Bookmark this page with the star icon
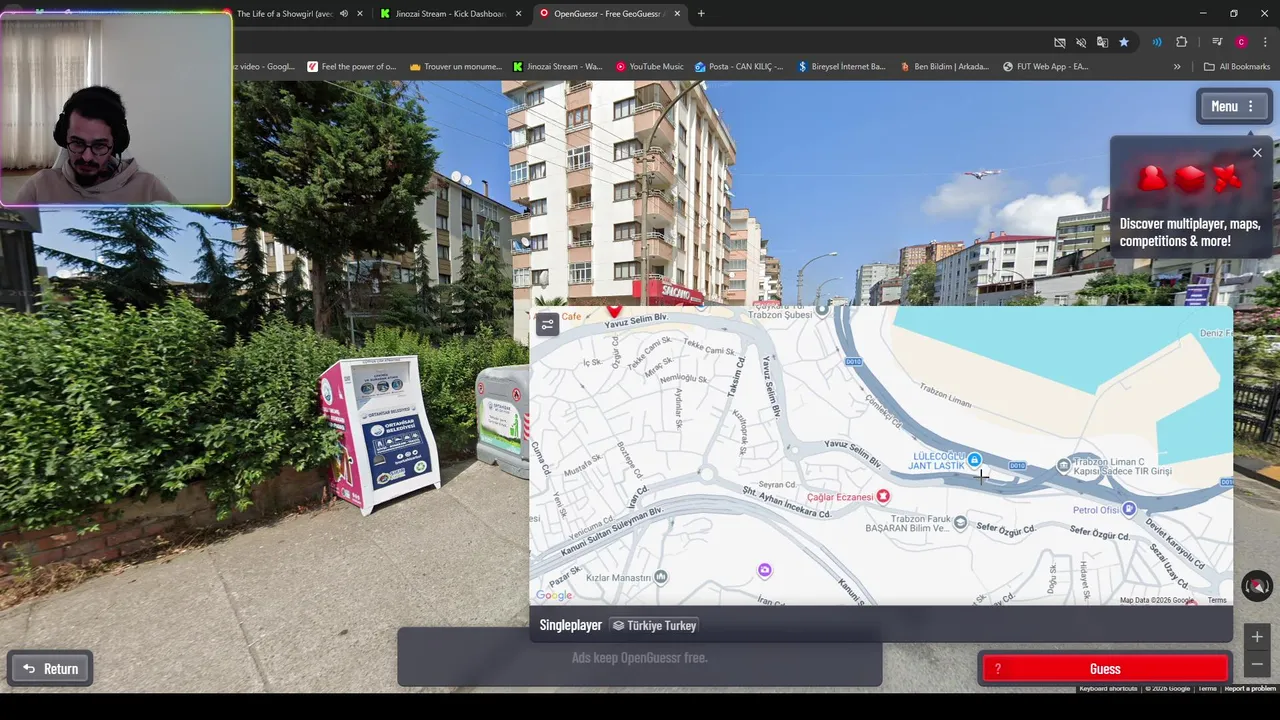This screenshot has height=720, width=1280. pyautogui.click(x=1124, y=42)
